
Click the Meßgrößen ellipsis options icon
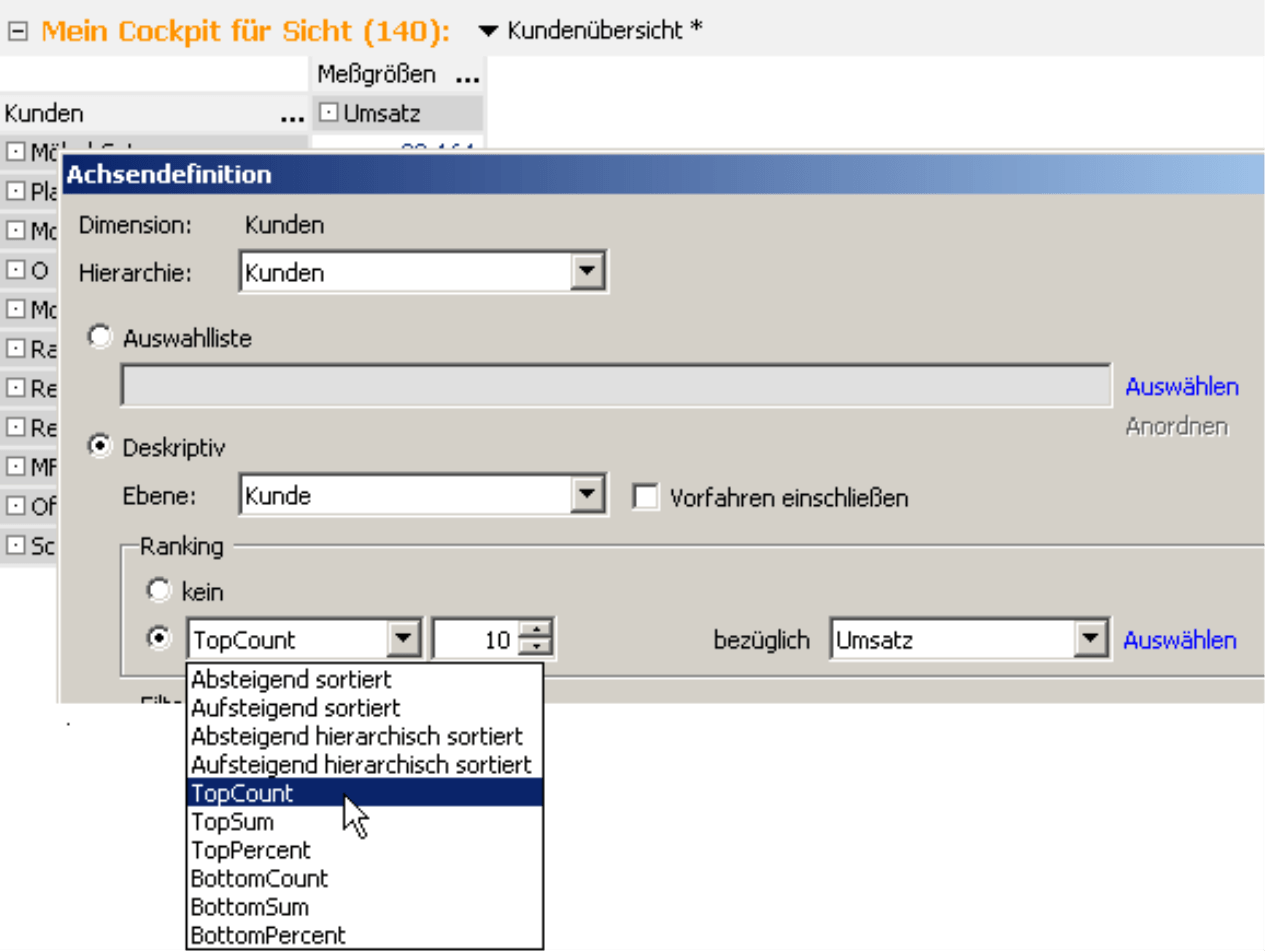pos(466,76)
